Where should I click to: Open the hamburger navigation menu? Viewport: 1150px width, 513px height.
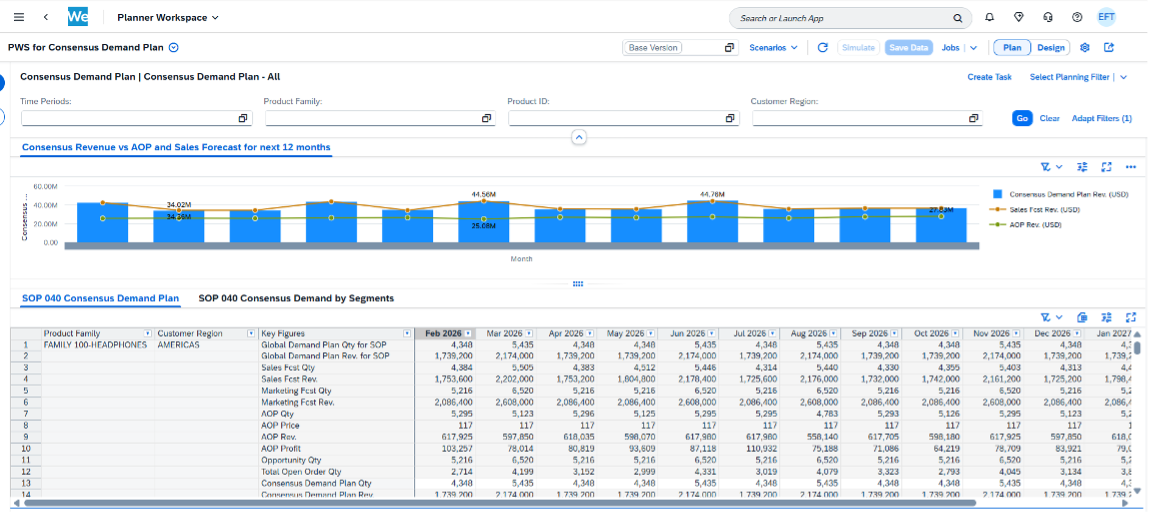(x=18, y=18)
